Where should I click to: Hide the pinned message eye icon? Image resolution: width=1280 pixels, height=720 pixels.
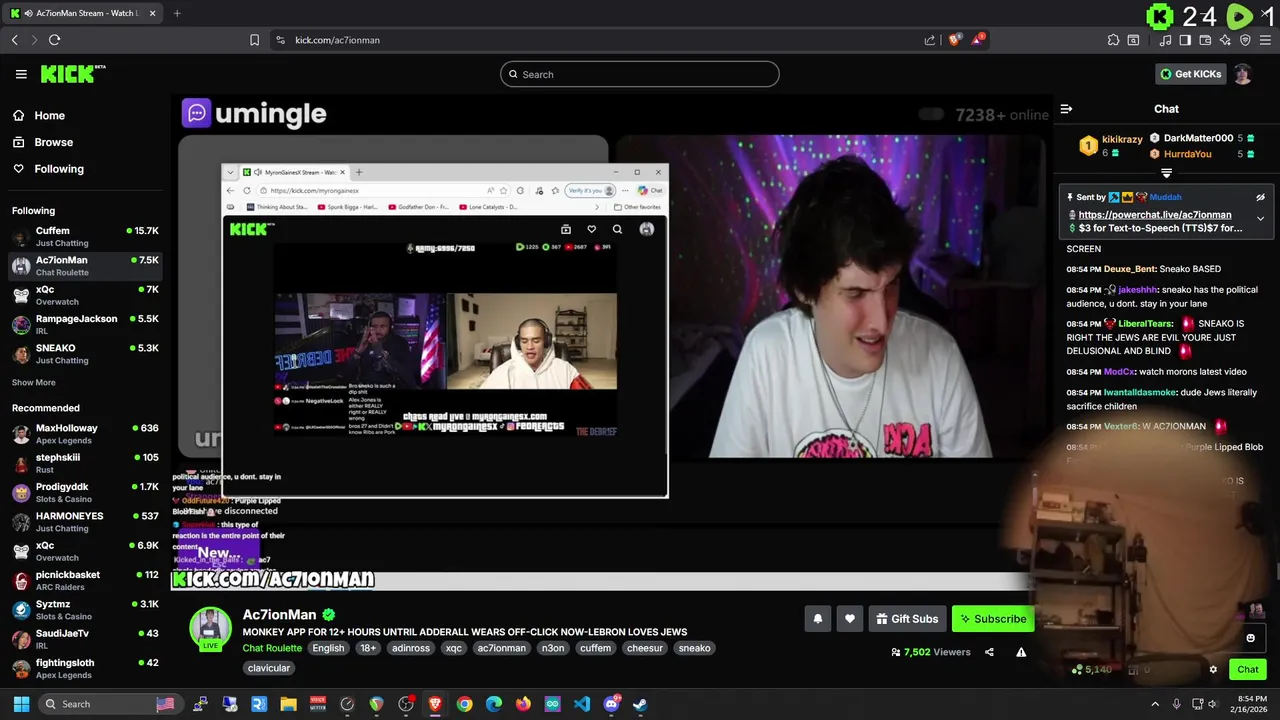pyautogui.click(x=1260, y=197)
